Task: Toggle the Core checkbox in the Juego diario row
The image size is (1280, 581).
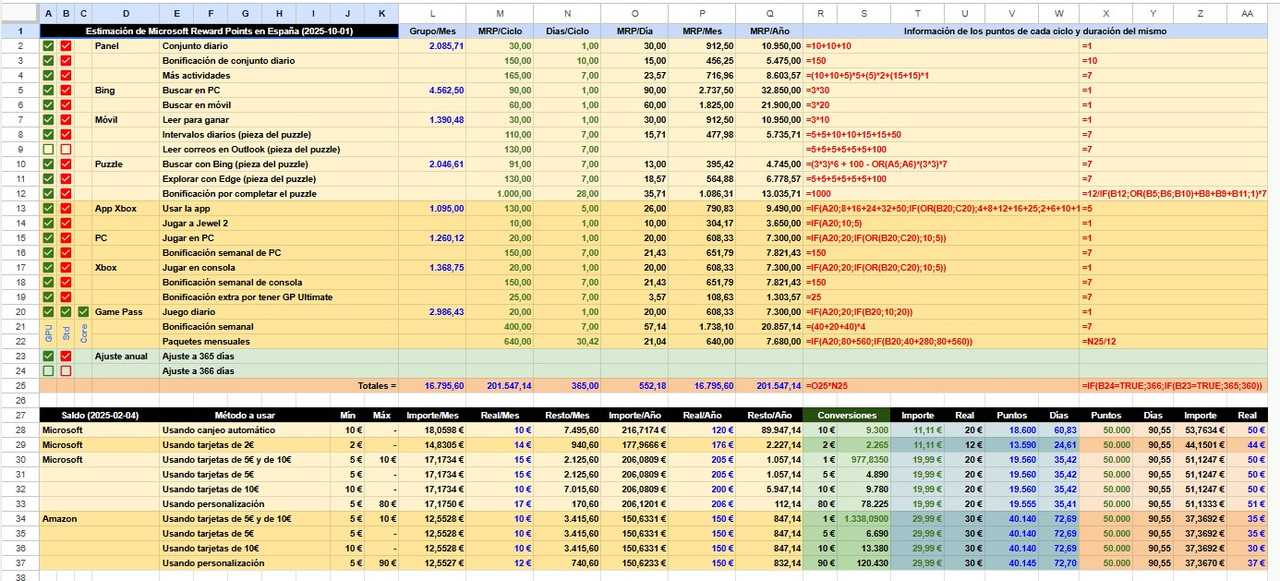Action: [83, 312]
